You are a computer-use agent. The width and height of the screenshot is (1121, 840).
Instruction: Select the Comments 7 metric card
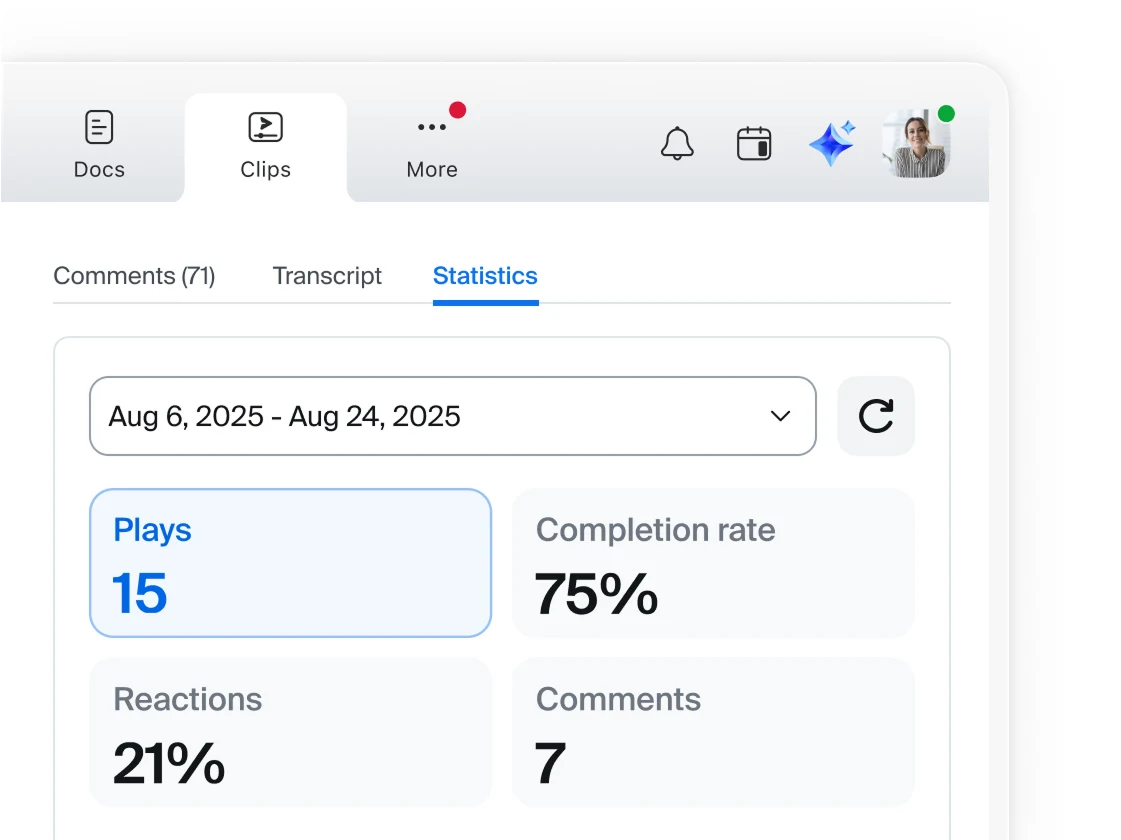(x=713, y=732)
